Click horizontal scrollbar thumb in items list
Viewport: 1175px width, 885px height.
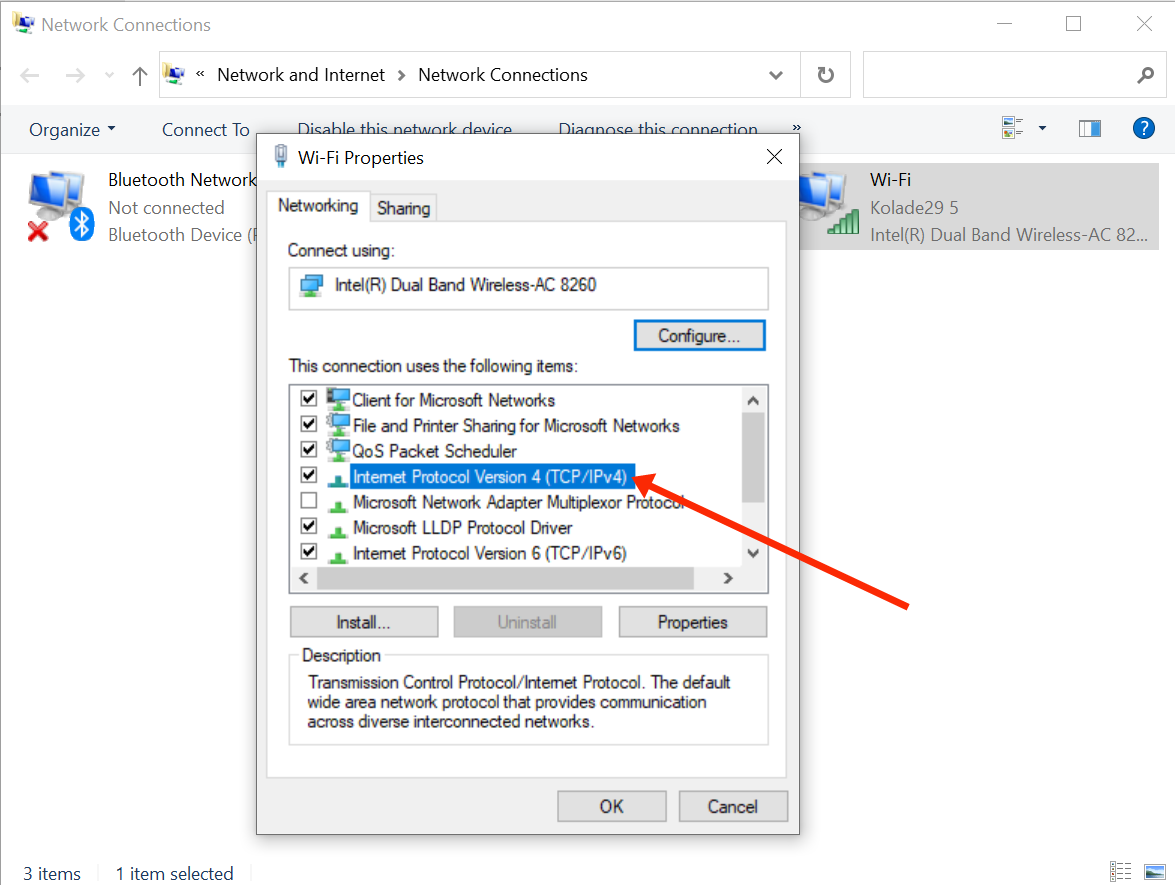(x=505, y=579)
